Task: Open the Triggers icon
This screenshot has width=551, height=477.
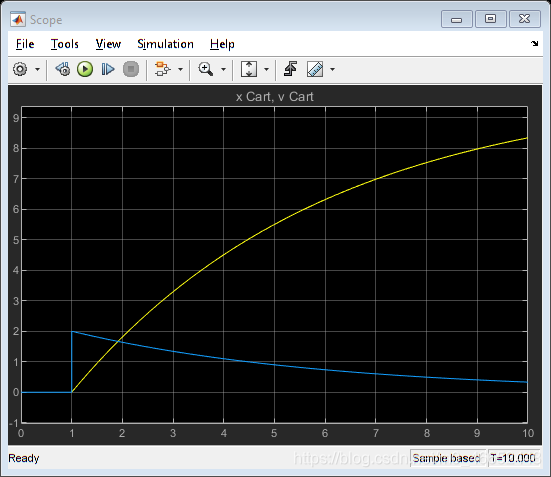Action: pos(290,69)
